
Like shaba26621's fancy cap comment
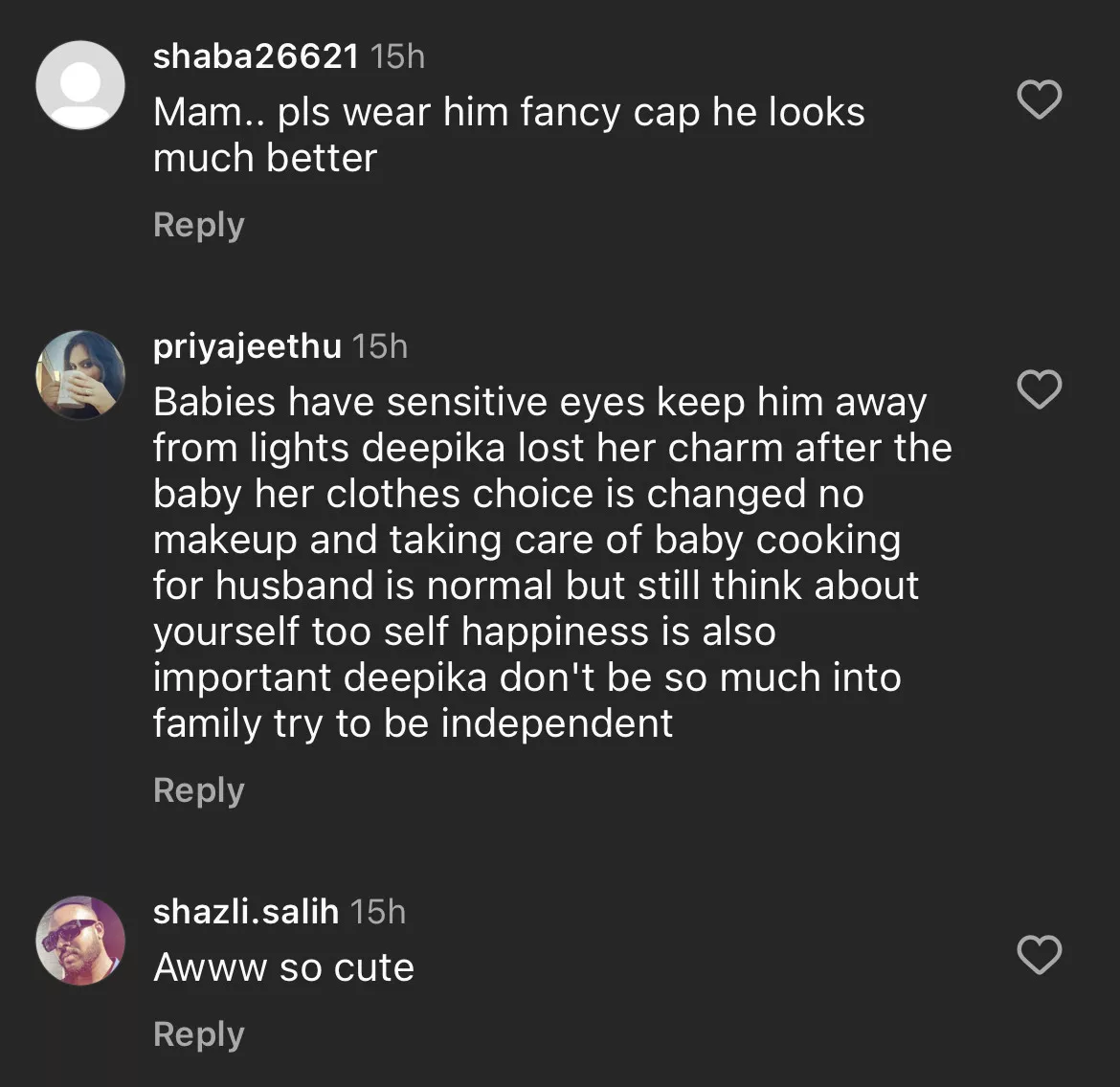click(1039, 100)
